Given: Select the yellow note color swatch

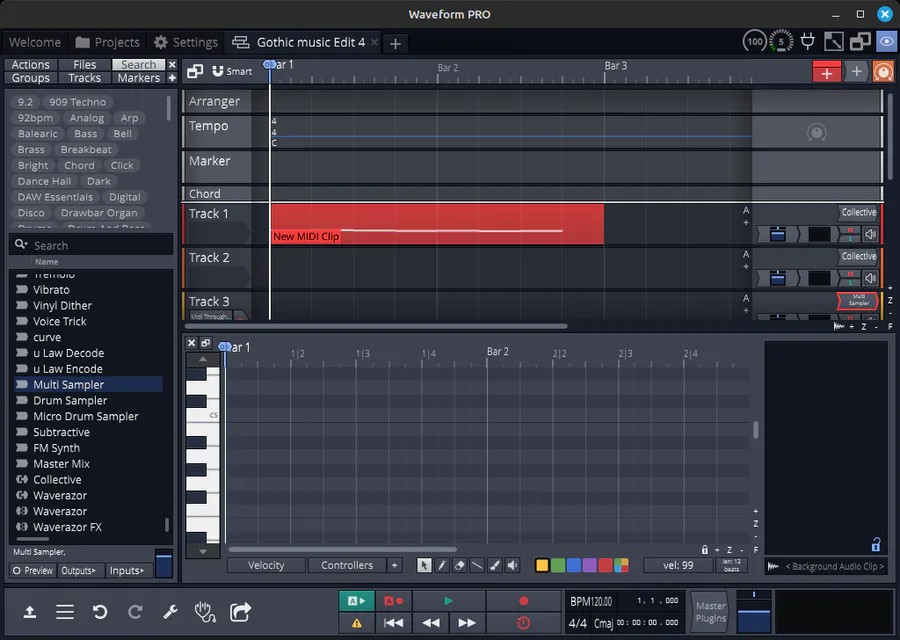Looking at the screenshot, I should tap(542, 565).
